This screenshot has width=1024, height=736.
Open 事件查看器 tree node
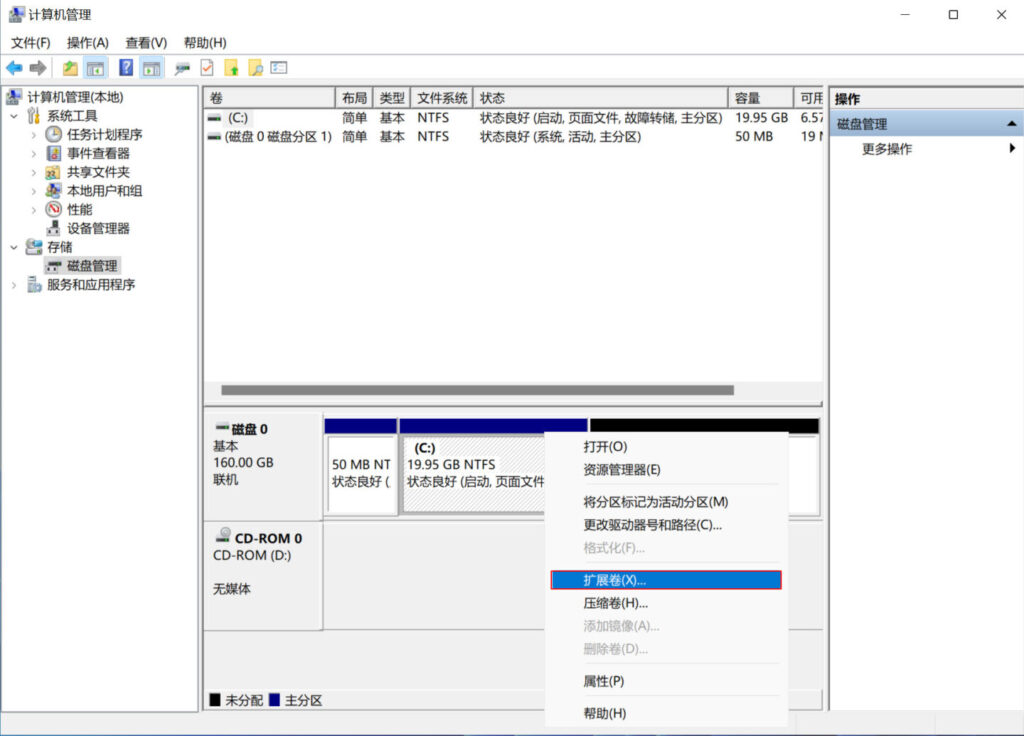[98, 153]
